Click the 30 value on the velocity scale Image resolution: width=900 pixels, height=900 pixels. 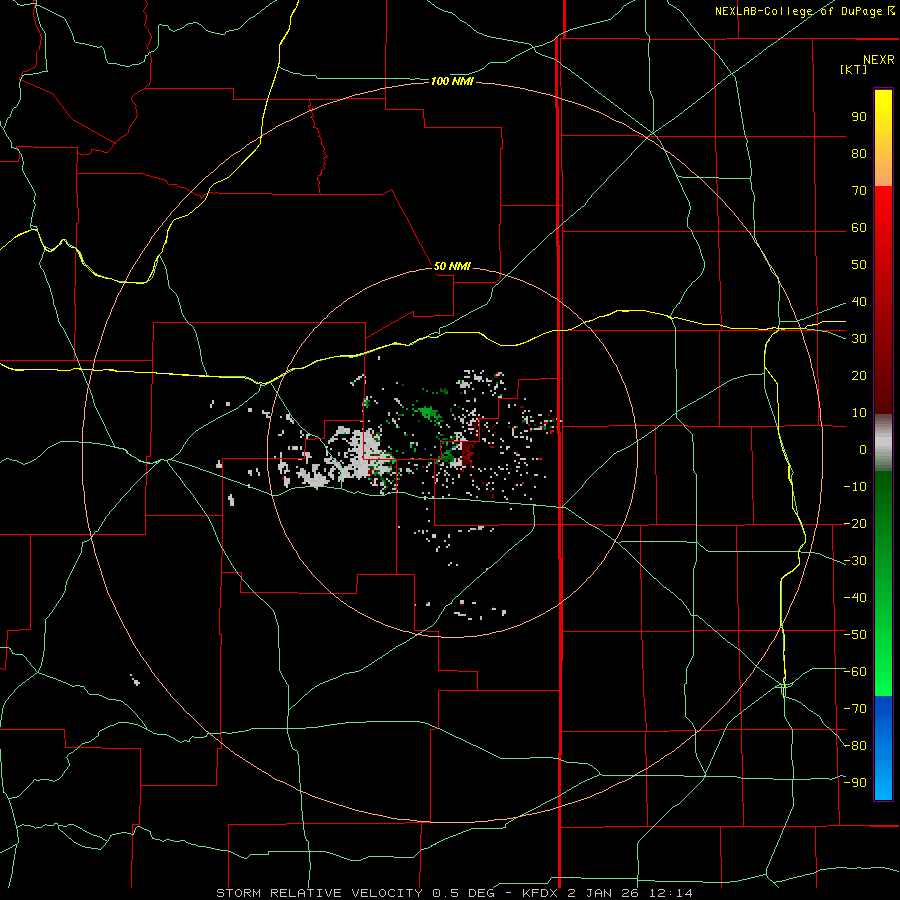coord(859,339)
